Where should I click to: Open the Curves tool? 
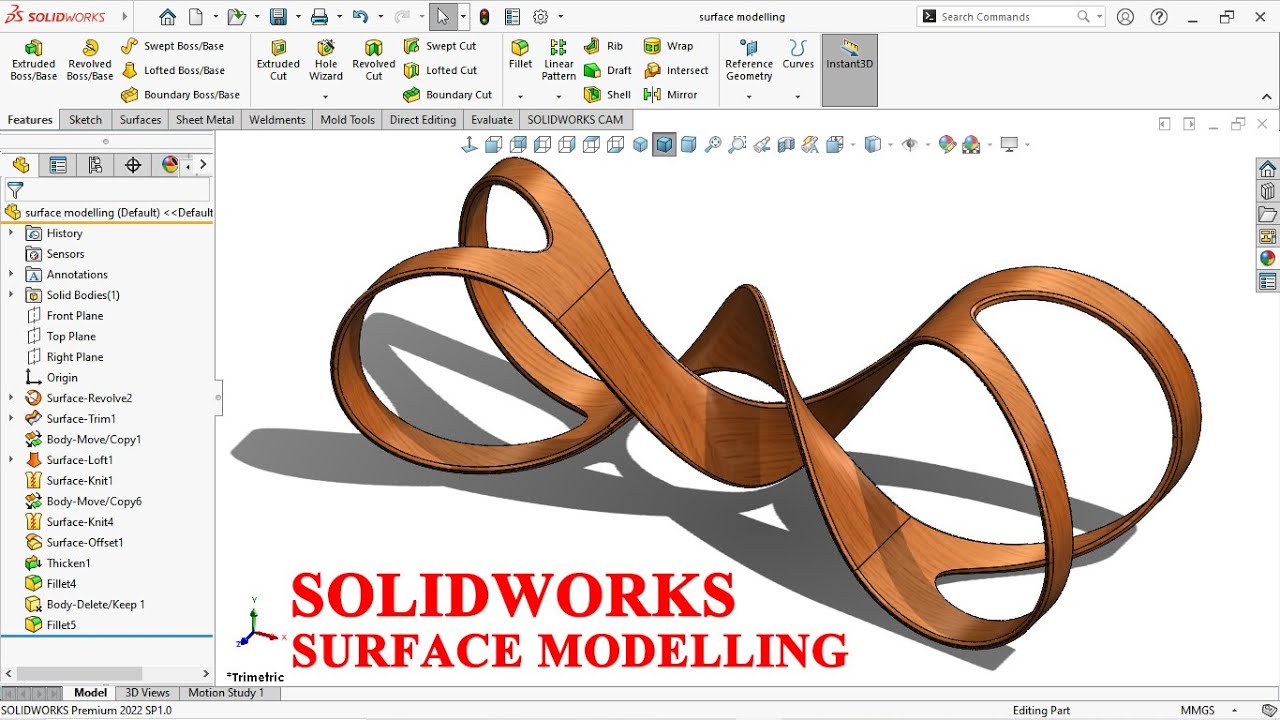[x=798, y=54]
